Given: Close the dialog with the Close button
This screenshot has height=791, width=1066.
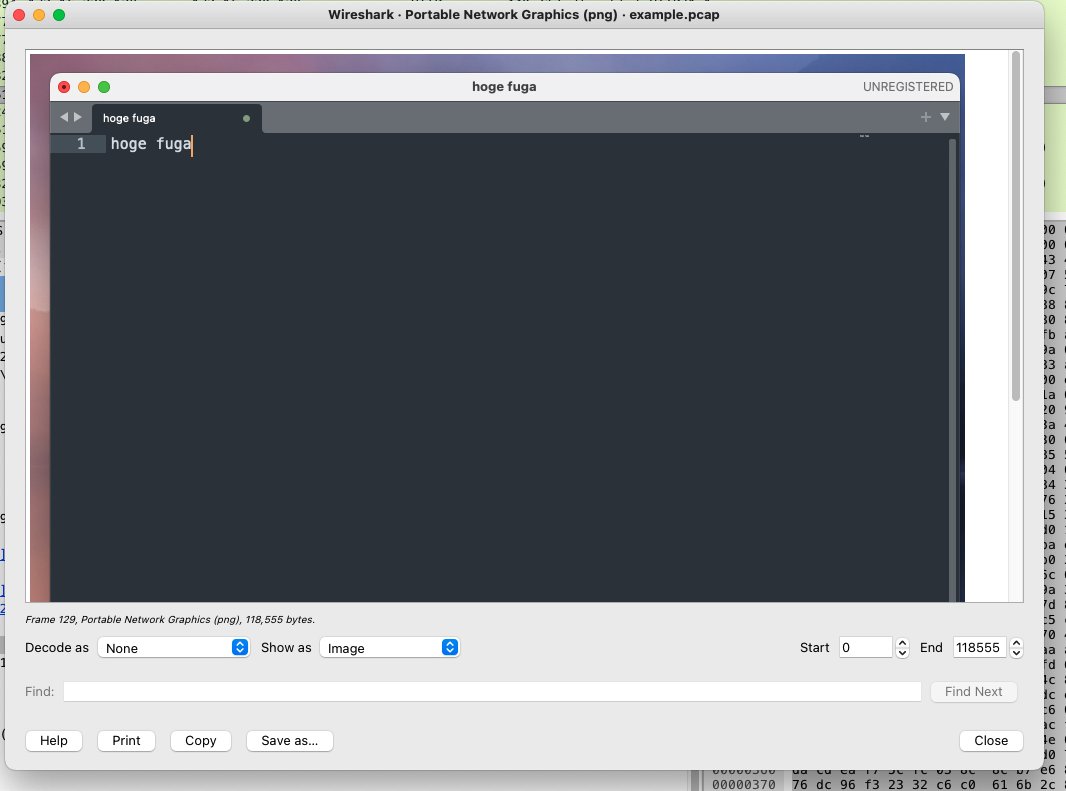Looking at the screenshot, I should [991, 741].
